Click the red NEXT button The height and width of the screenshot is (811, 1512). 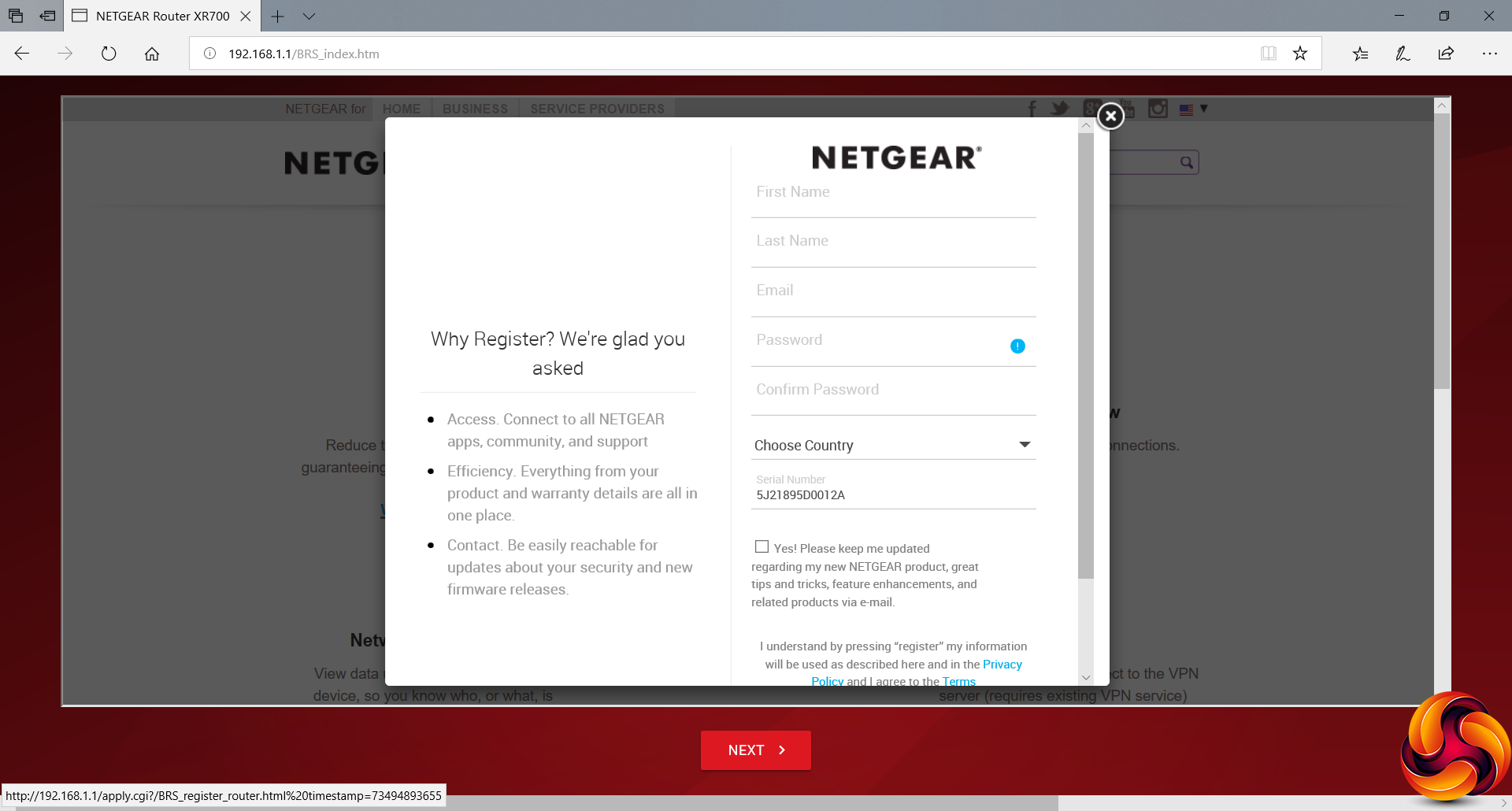(756, 750)
